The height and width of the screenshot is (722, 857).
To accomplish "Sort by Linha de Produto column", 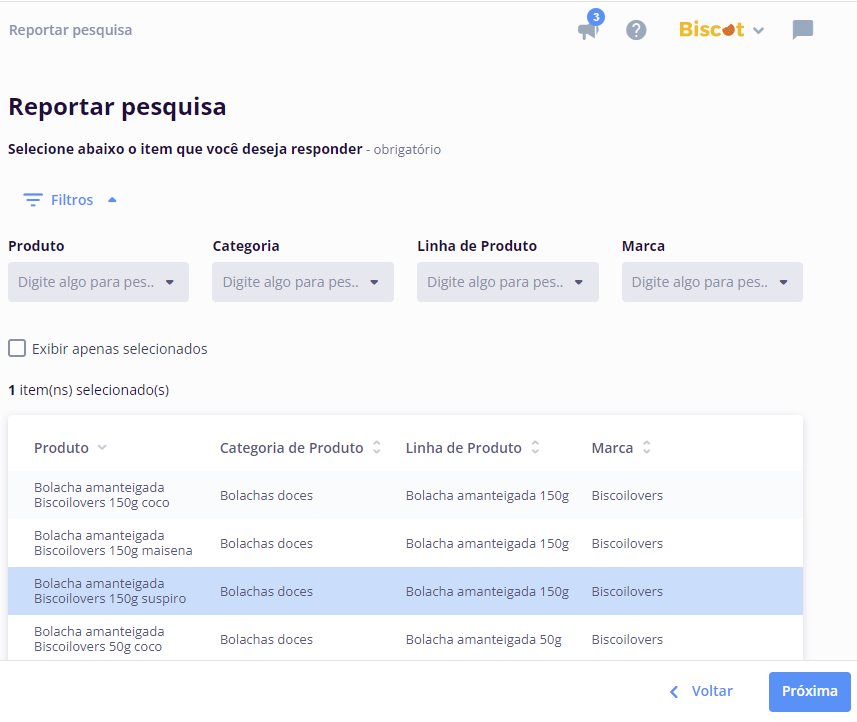I will pyautogui.click(x=473, y=448).
